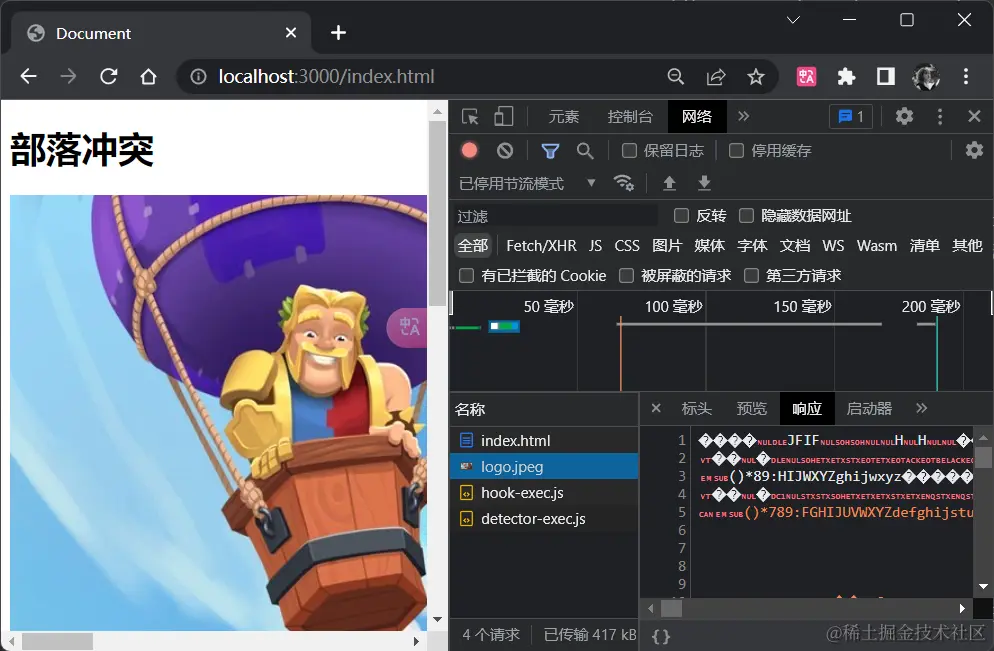Select the 网络 tab
994x651 pixels.
tap(697, 117)
